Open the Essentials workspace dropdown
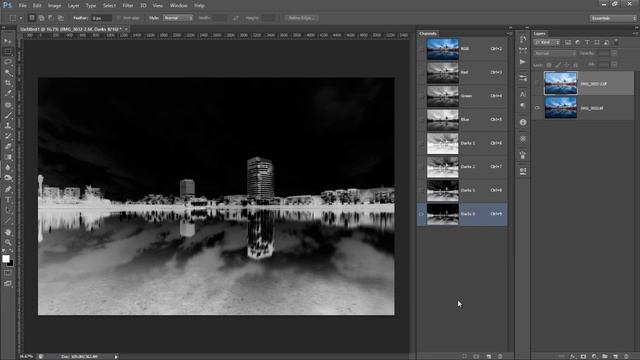This screenshot has width=640, height=360. click(613, 18)
